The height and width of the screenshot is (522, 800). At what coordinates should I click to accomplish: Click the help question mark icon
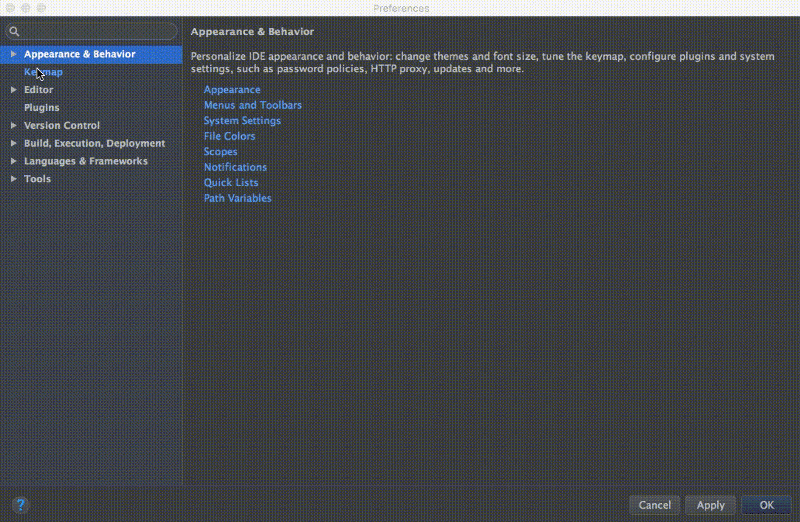21,505
